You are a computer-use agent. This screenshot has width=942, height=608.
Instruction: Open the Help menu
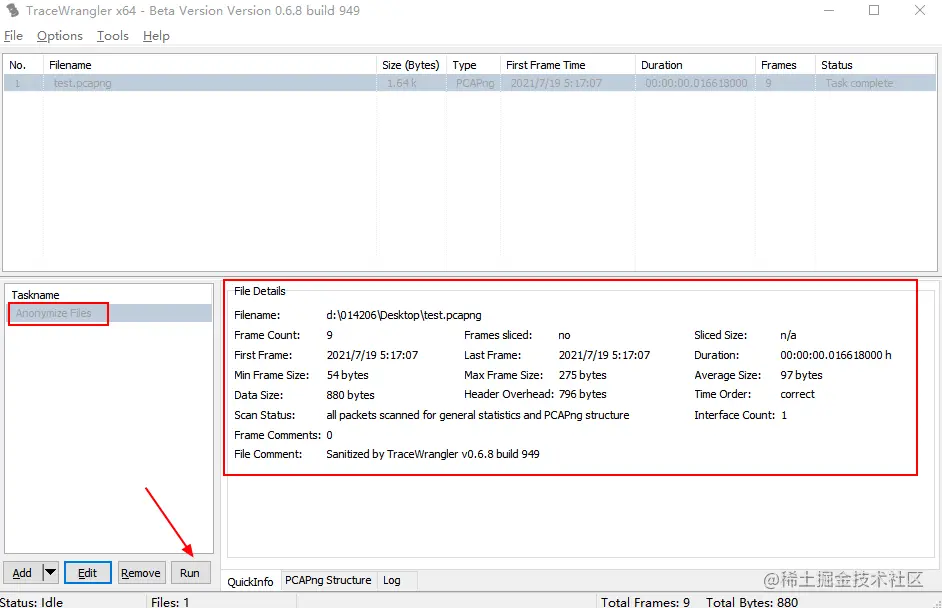tap(156, 36)
